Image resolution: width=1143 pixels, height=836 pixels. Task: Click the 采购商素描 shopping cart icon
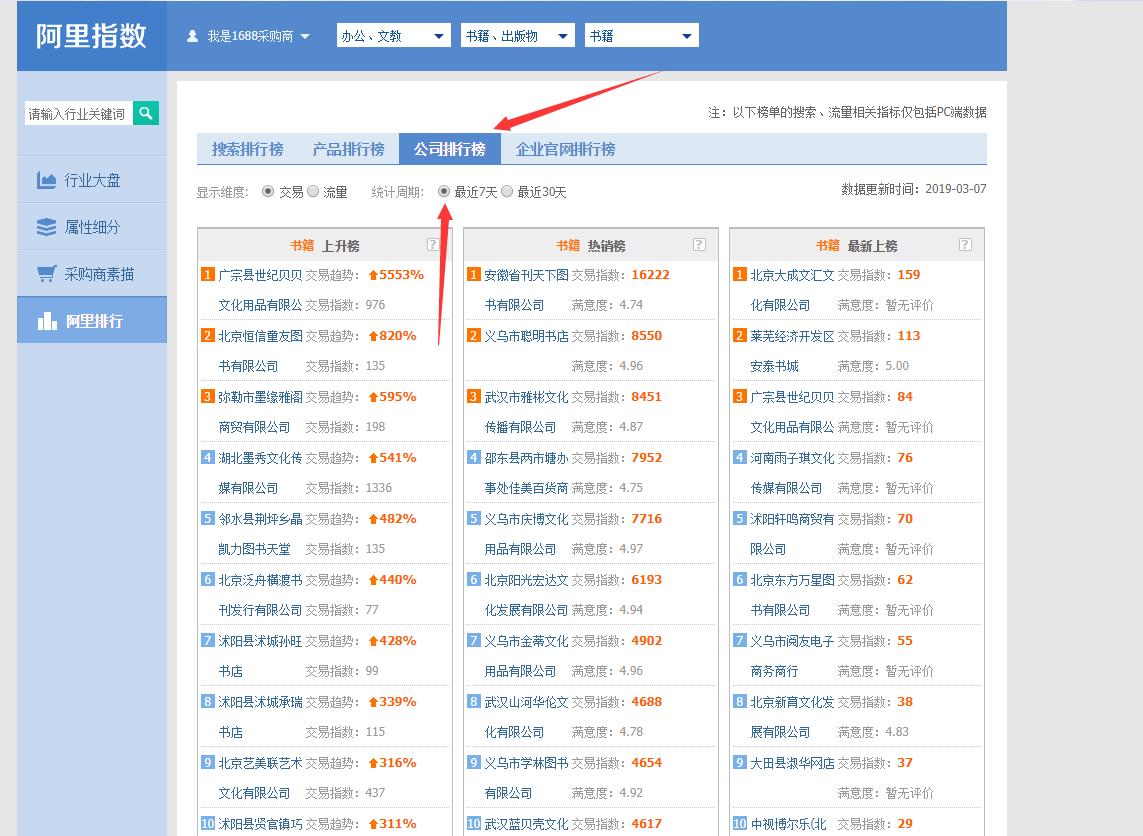47,272
